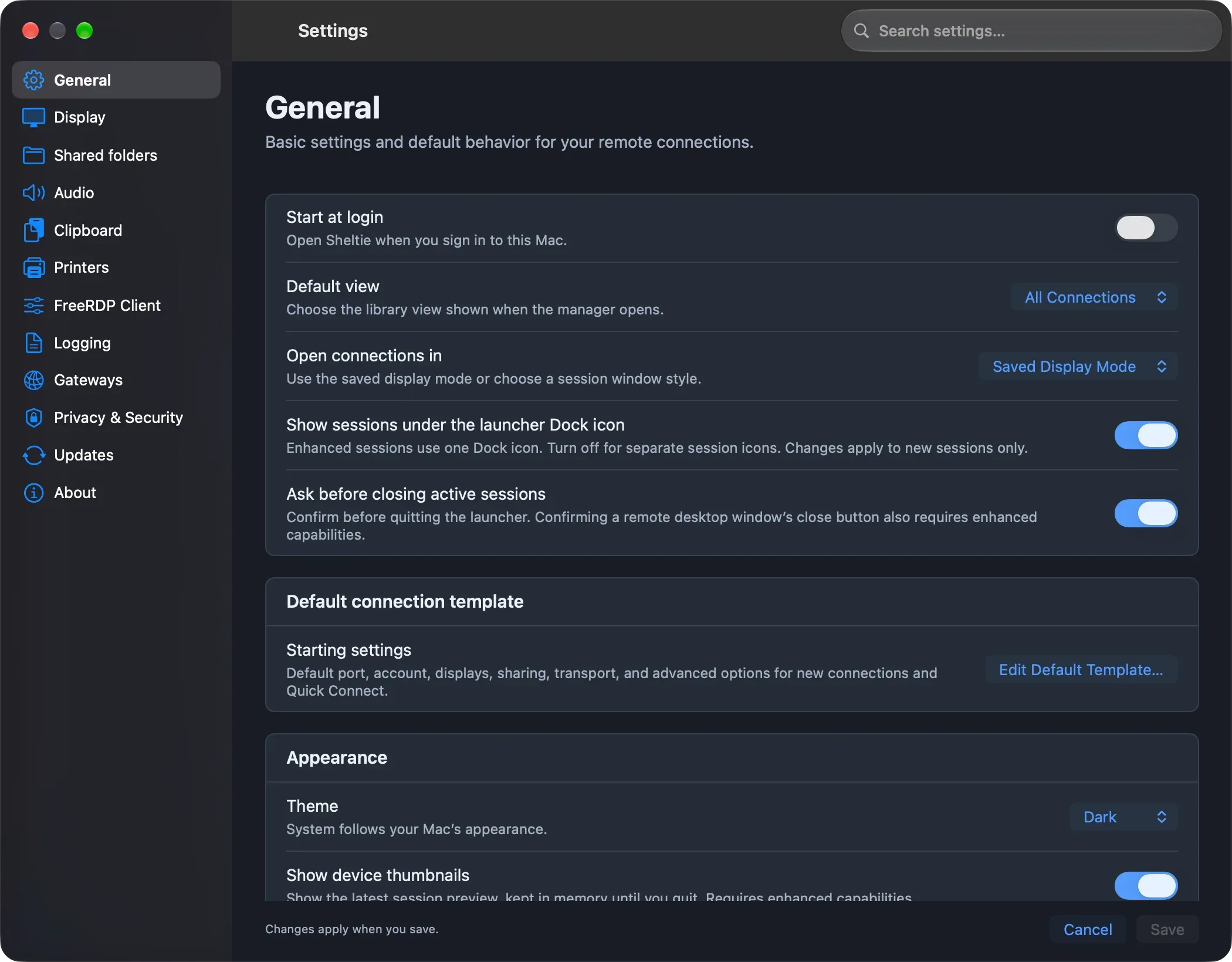Select FreeRDP Client label in sidebar
The height and width of the screenshot is (962, 1232).
107,305
